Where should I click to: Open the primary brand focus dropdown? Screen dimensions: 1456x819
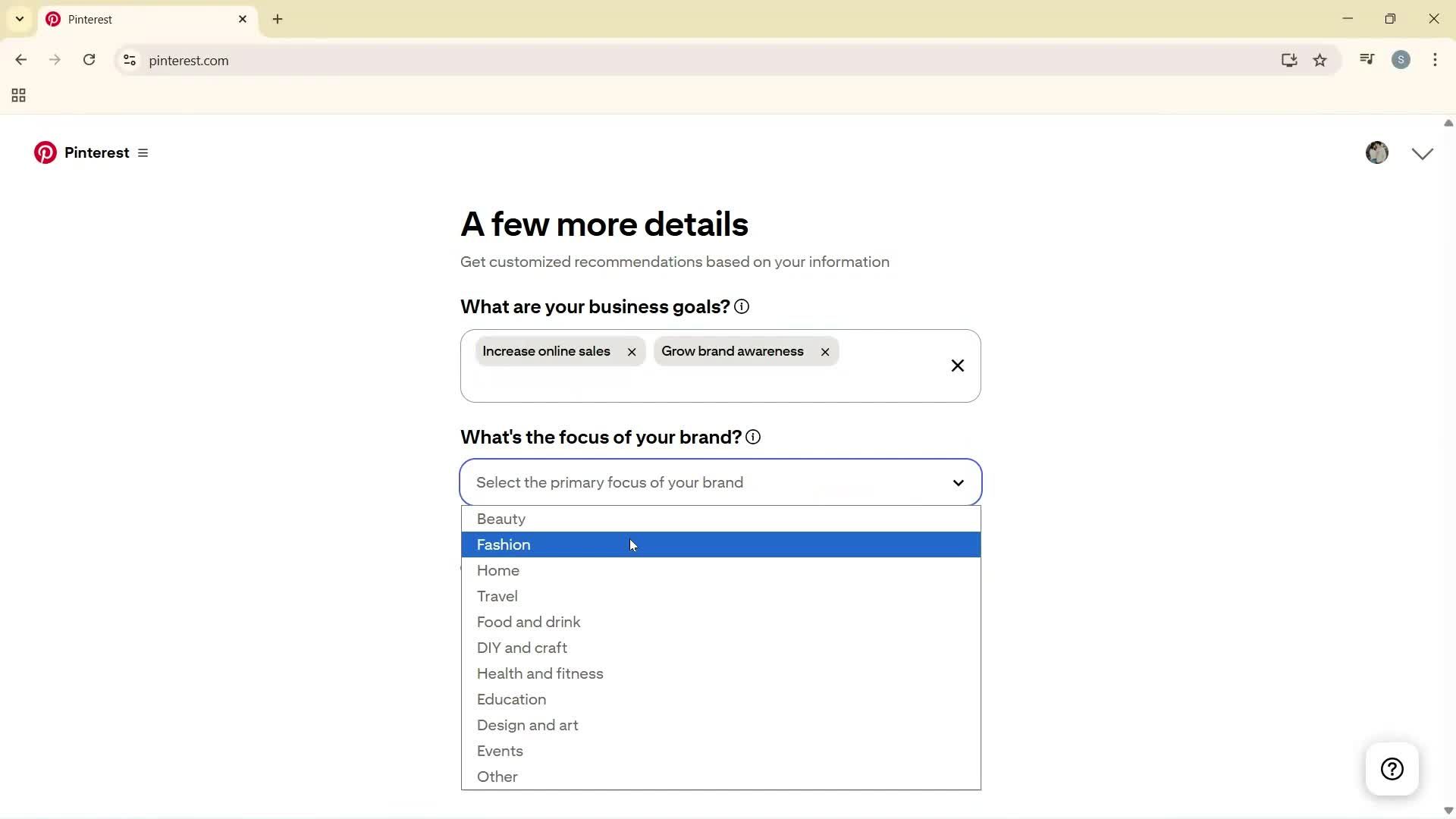click(720, 482)
